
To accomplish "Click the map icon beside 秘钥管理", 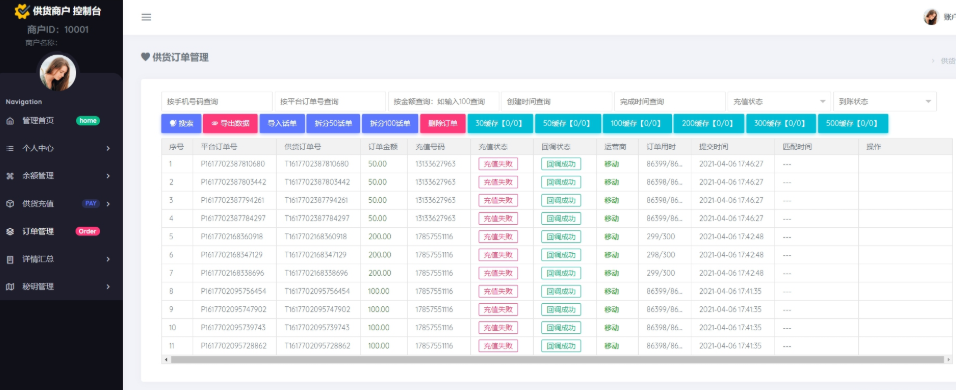I will tap(10, 286).
